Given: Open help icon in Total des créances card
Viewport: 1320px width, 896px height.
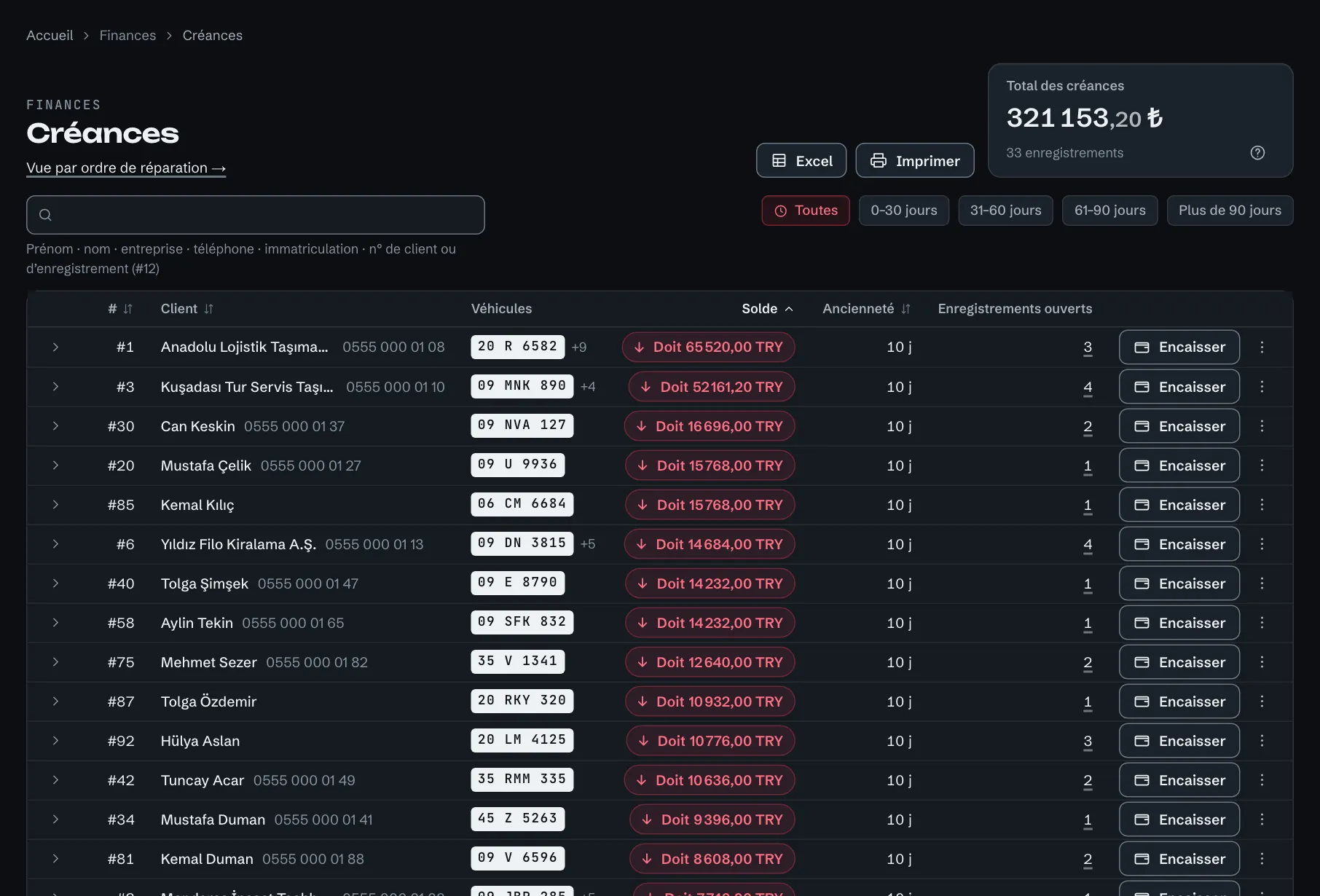Looking at the screenshot, I should tap(1257, 153).
